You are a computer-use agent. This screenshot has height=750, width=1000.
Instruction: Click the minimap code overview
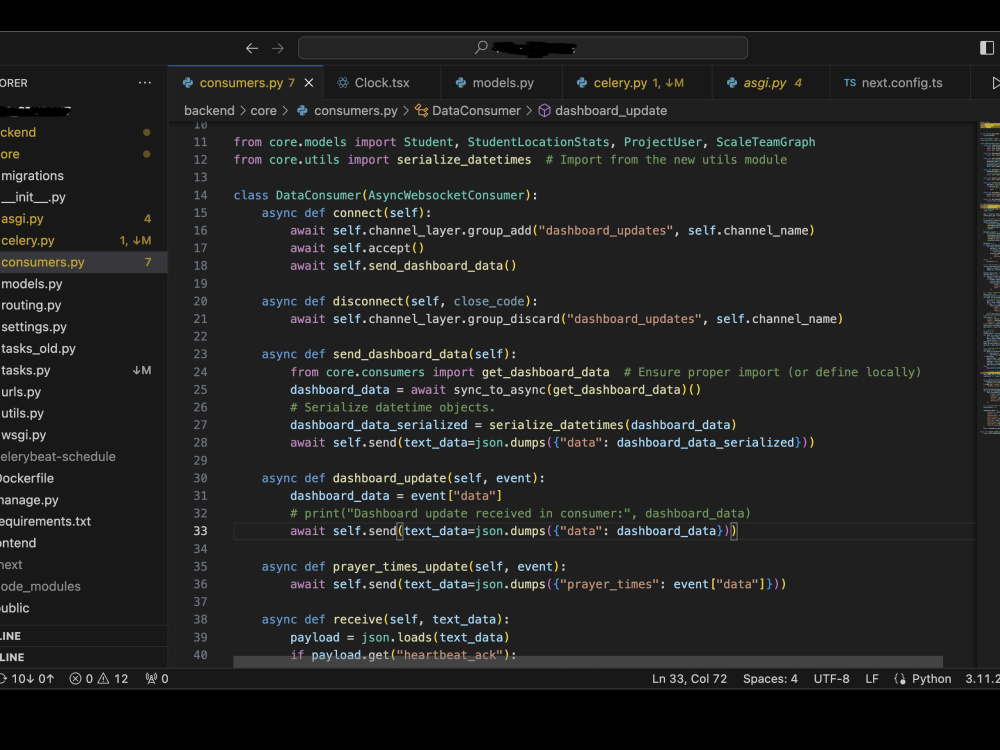pyautogui.click(x=989, y=281)
